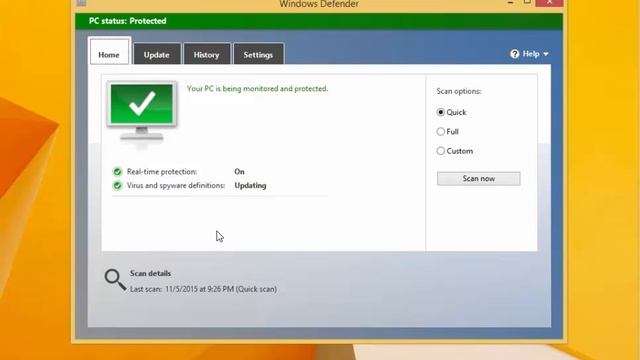The image size is (640, 360).
Task: Switch to the Home tab
Action: (109, 51)
